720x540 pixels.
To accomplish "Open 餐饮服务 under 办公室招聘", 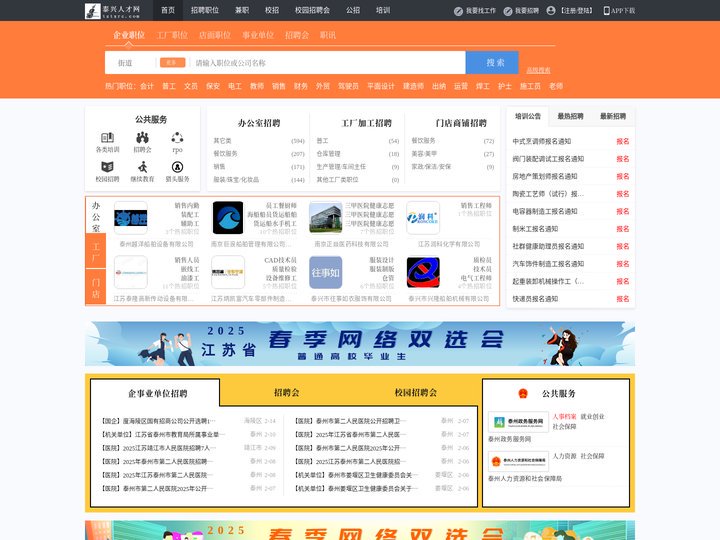I will point(225,154).
